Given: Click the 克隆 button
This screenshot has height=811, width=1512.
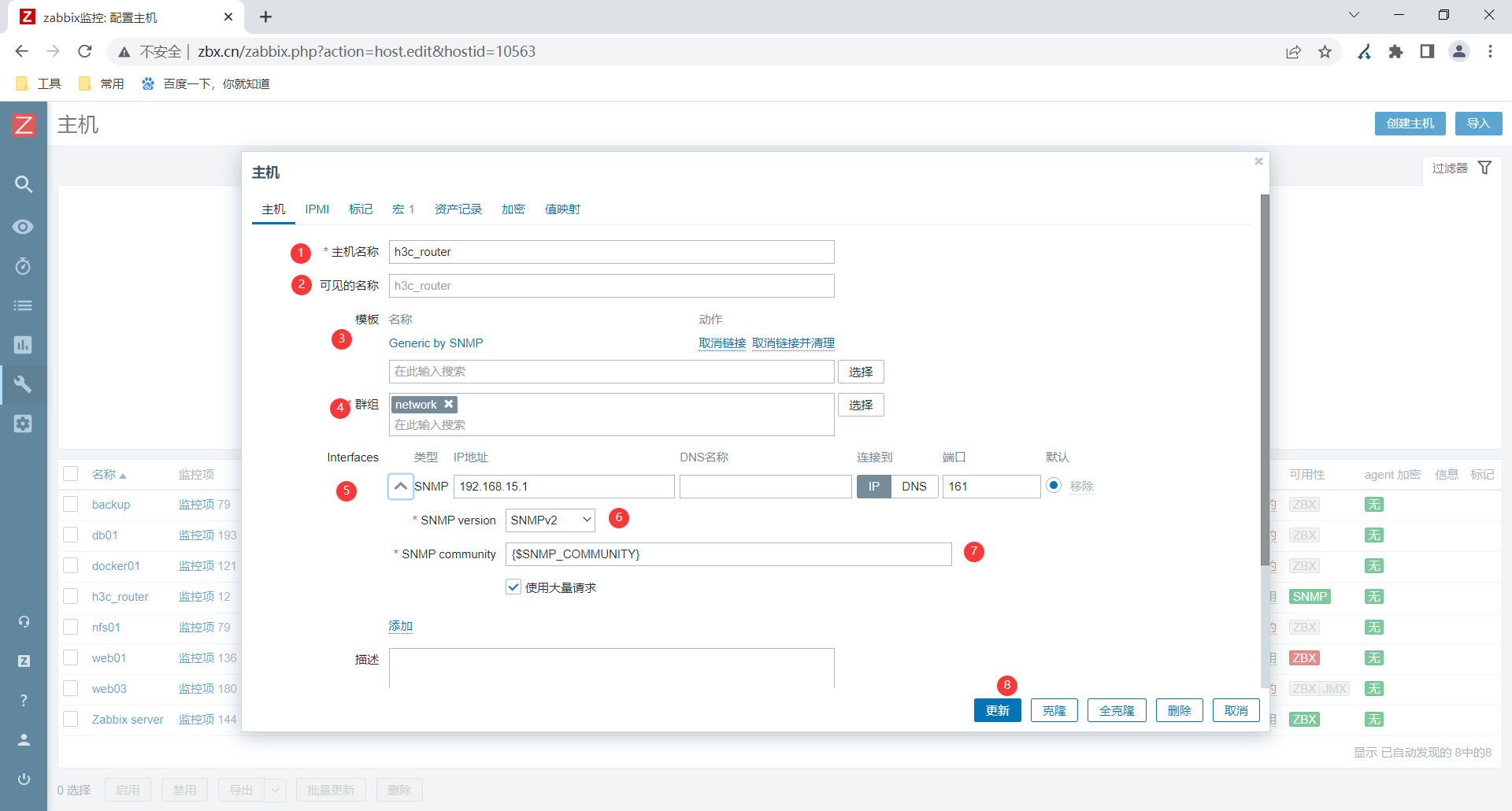Looking at the screenshot, I should pos(1054,710).
